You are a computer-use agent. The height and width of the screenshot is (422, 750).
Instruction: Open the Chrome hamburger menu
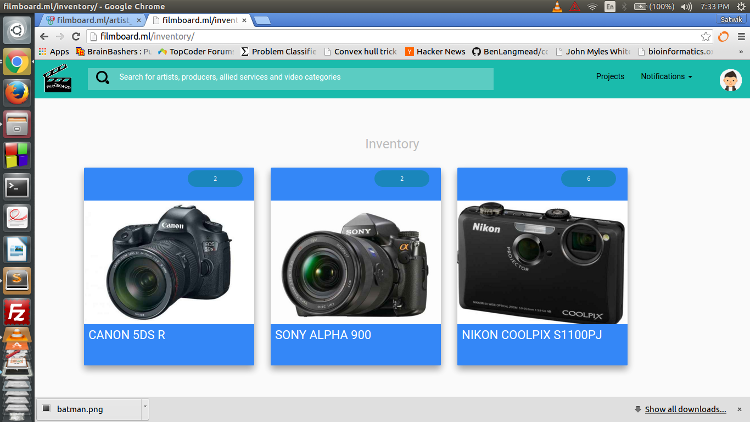[741, 36]
